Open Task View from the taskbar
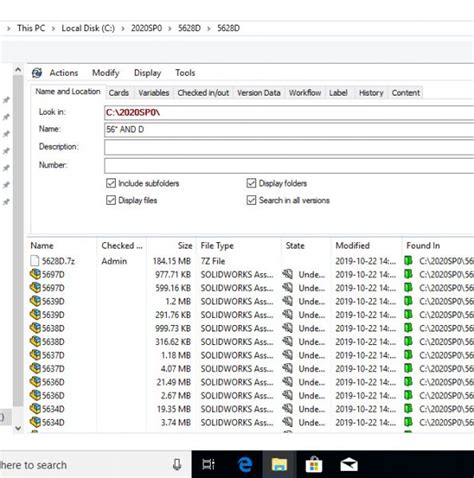The width and height of the screenshot is (474, 478). [208, 464]
